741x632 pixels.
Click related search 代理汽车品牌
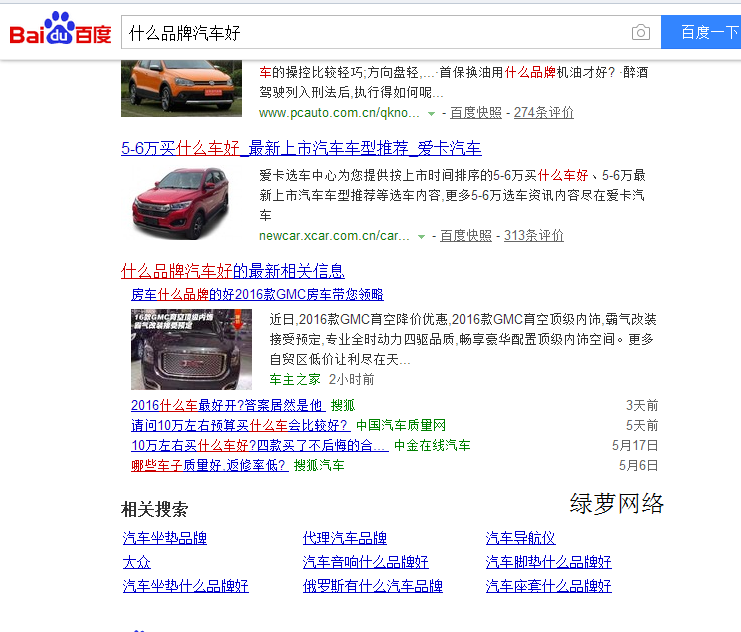(x=345, y=538)
